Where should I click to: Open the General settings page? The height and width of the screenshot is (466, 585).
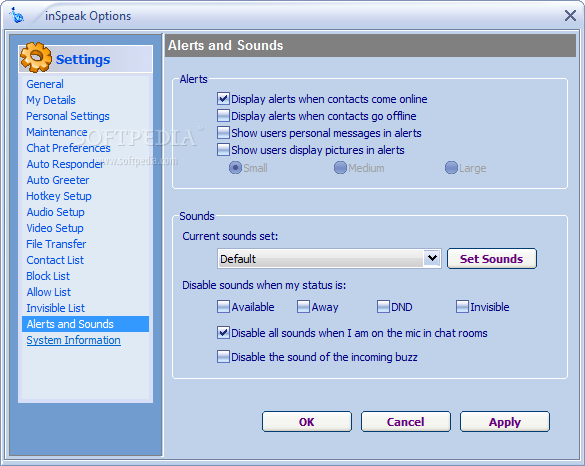45,84
